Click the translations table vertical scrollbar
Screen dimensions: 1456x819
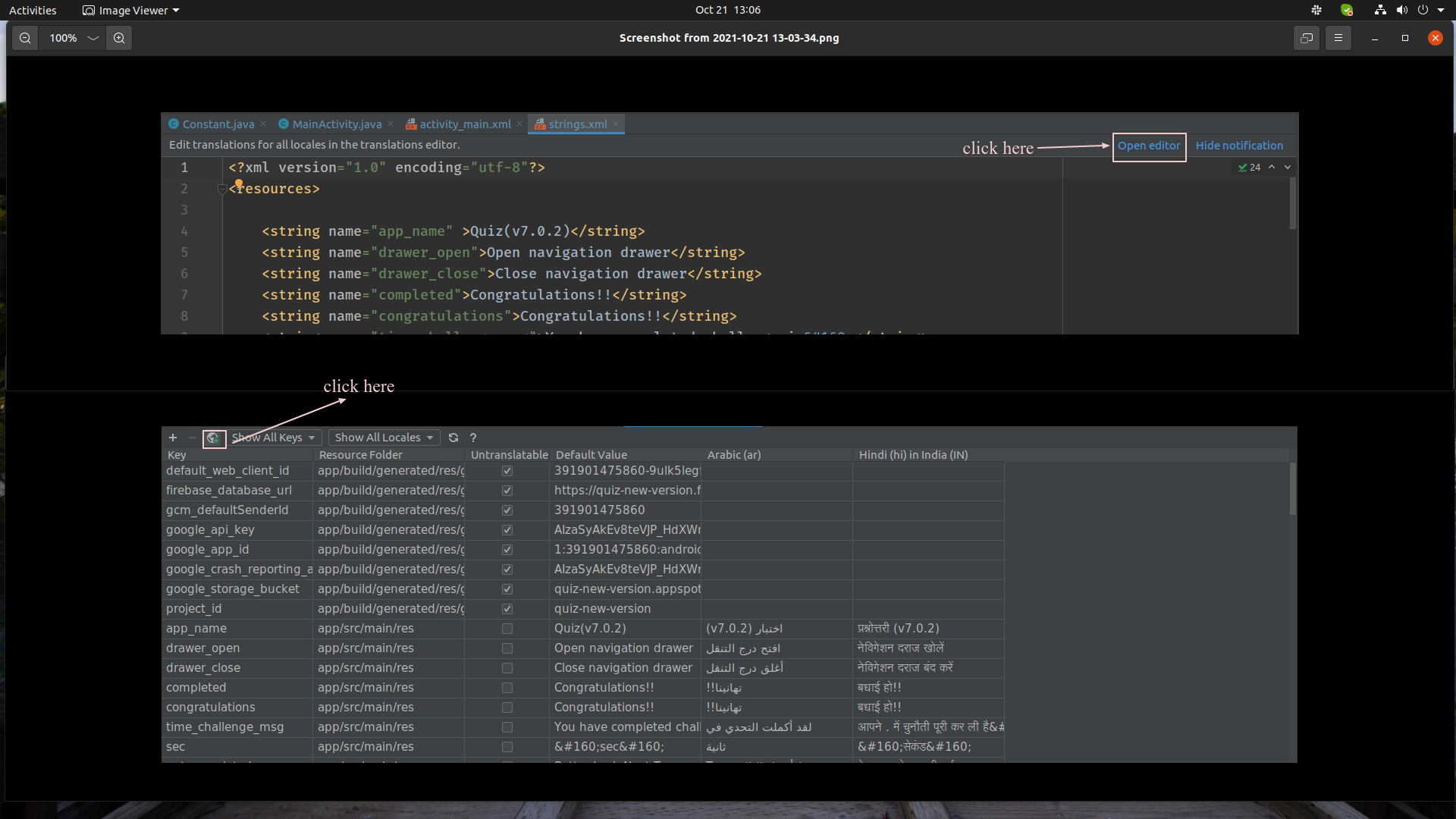pos(1293,489)
